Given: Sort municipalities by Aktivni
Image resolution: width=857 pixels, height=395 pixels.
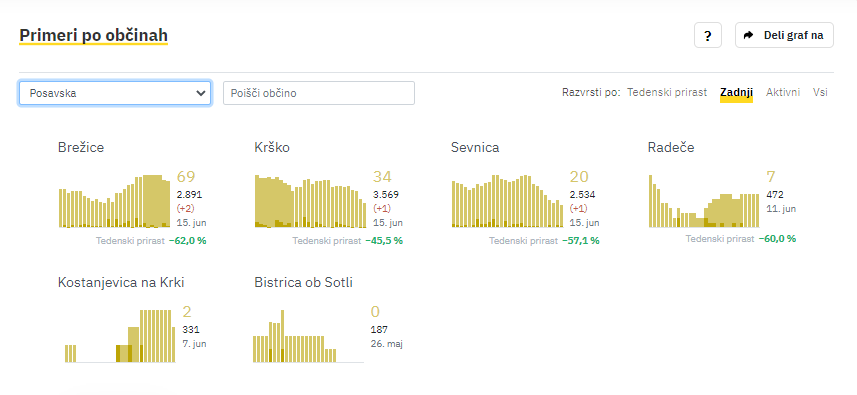Looking at the screenshot, I should (783, 92).
